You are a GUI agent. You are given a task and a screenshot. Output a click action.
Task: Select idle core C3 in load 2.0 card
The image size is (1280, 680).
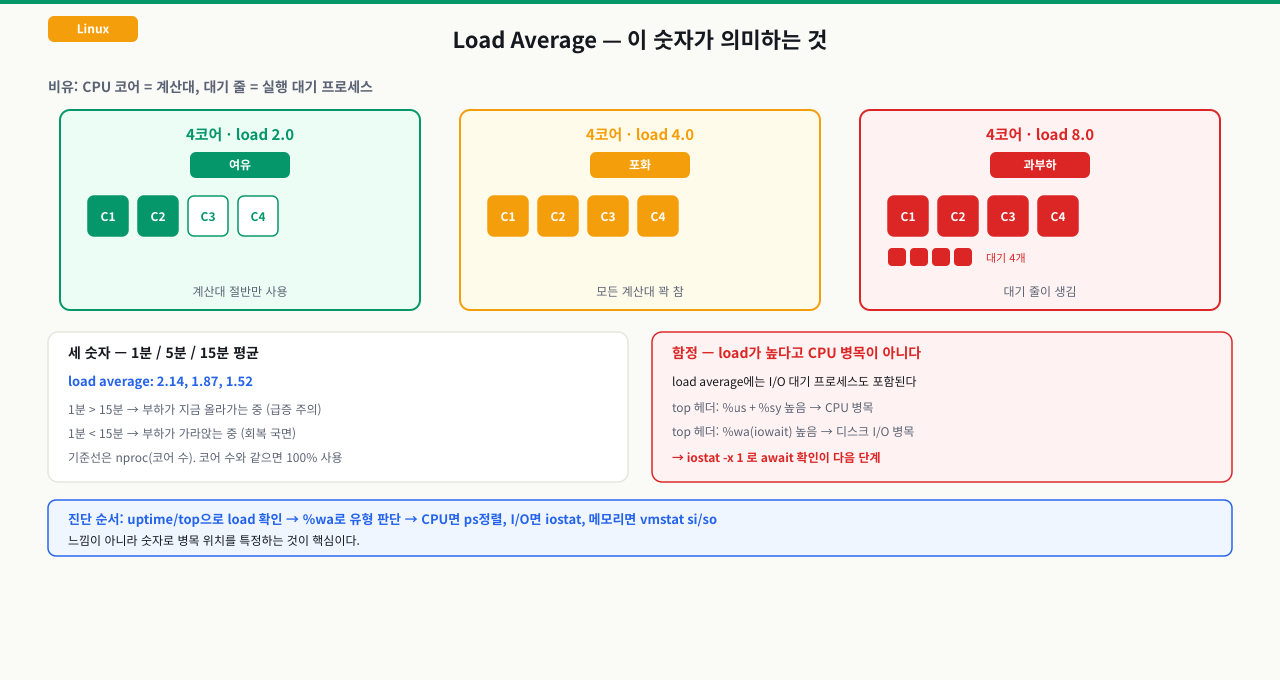pyautogui.click(x=208, y=216)
